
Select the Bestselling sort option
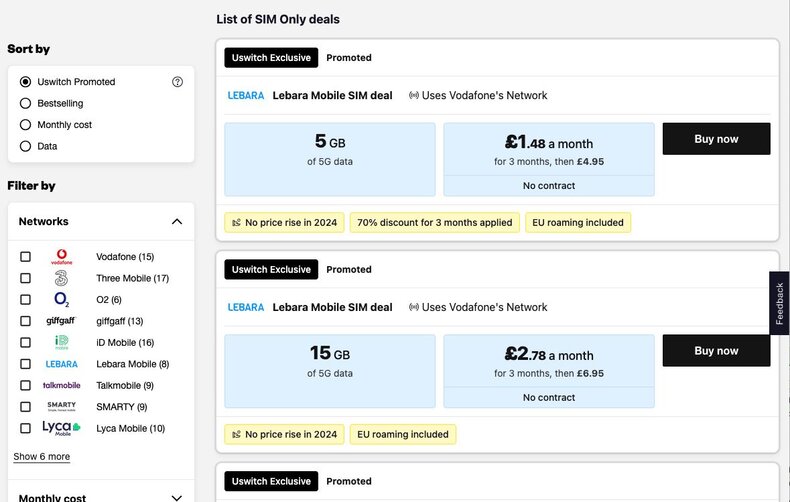(25, 103)
